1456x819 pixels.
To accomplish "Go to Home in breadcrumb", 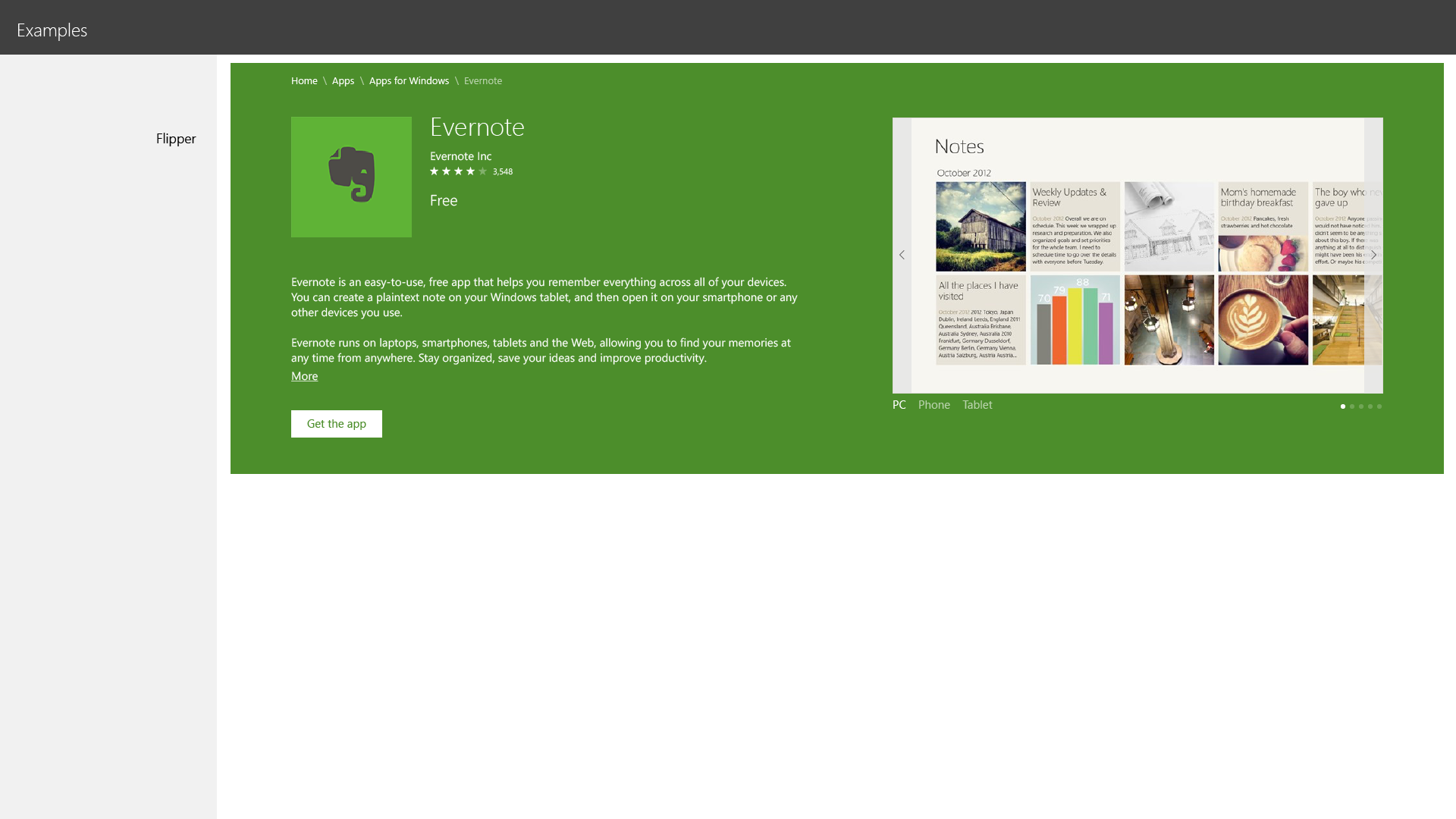I will [304, 80].
